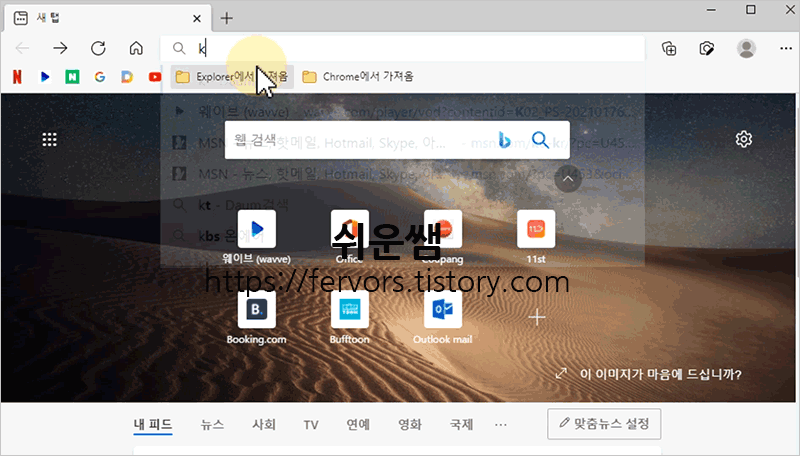Open the Collections icon in toolbar

(669, 48)
